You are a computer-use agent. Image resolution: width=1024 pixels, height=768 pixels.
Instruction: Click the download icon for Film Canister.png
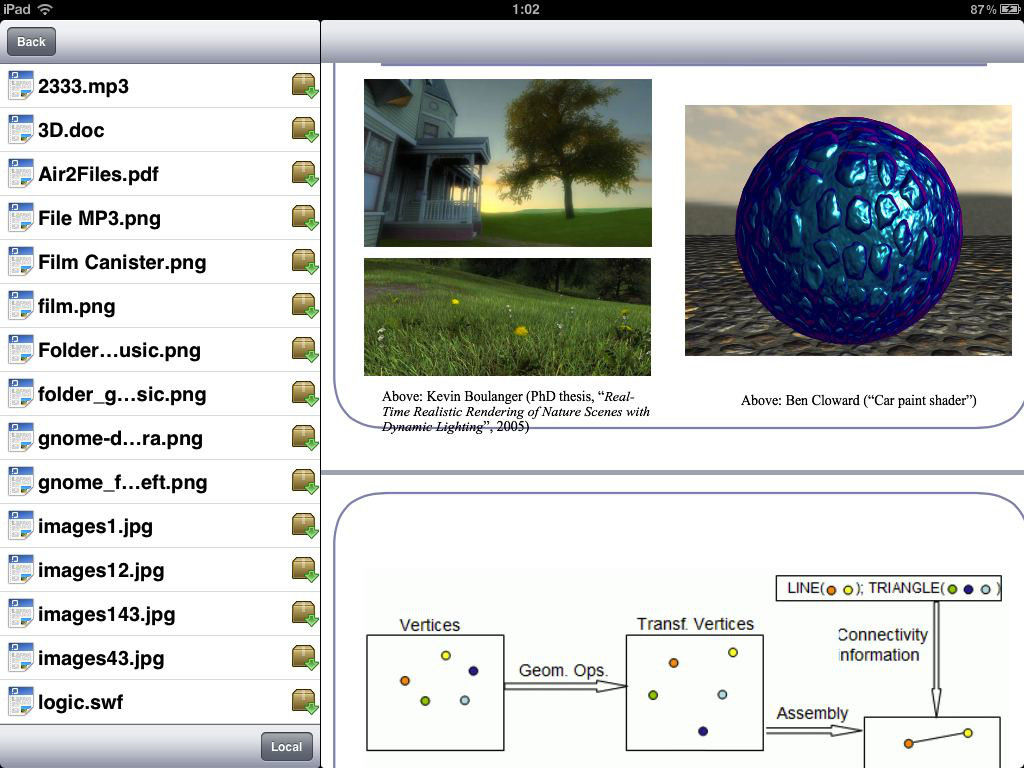coord(304,261)
